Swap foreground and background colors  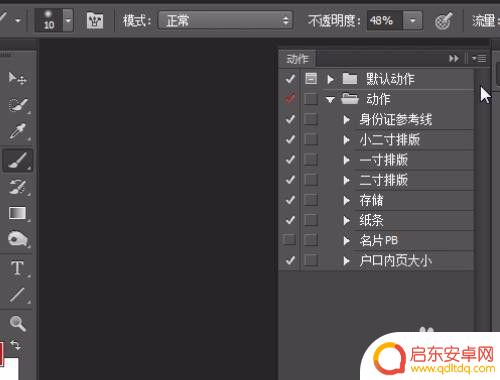15,345
